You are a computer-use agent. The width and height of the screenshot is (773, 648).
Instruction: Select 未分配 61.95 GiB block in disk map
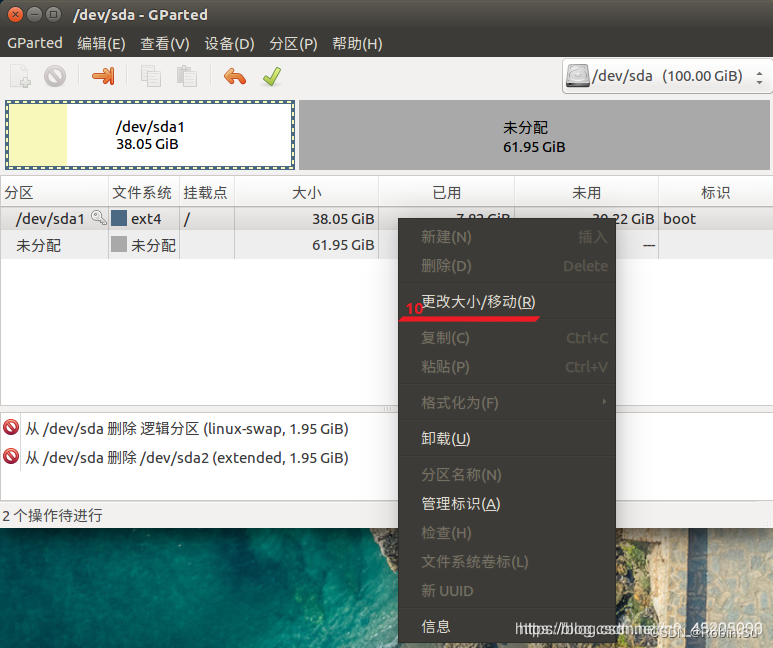(x=534, y=135)
